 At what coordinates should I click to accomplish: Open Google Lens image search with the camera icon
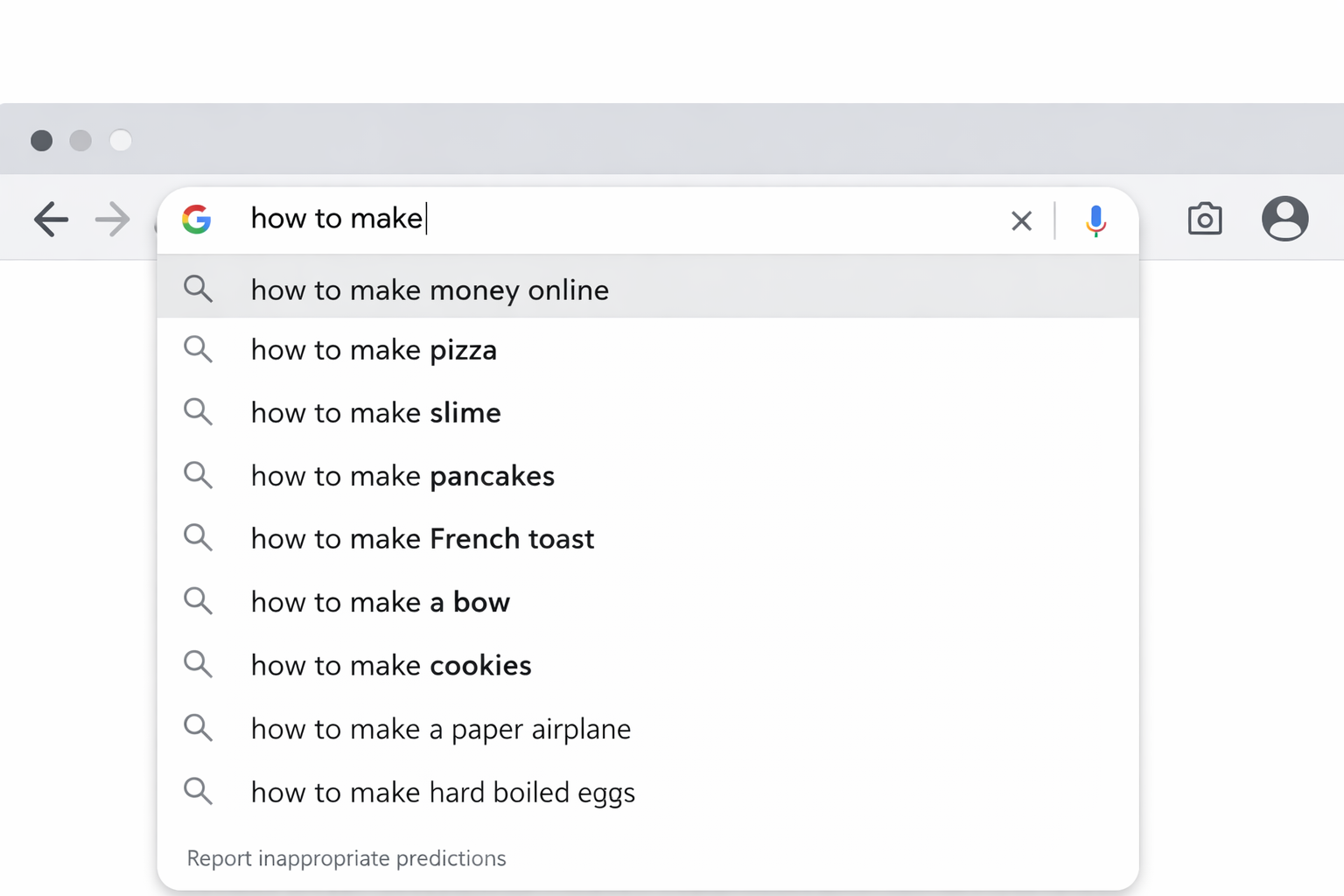(x=1204, y=219)
